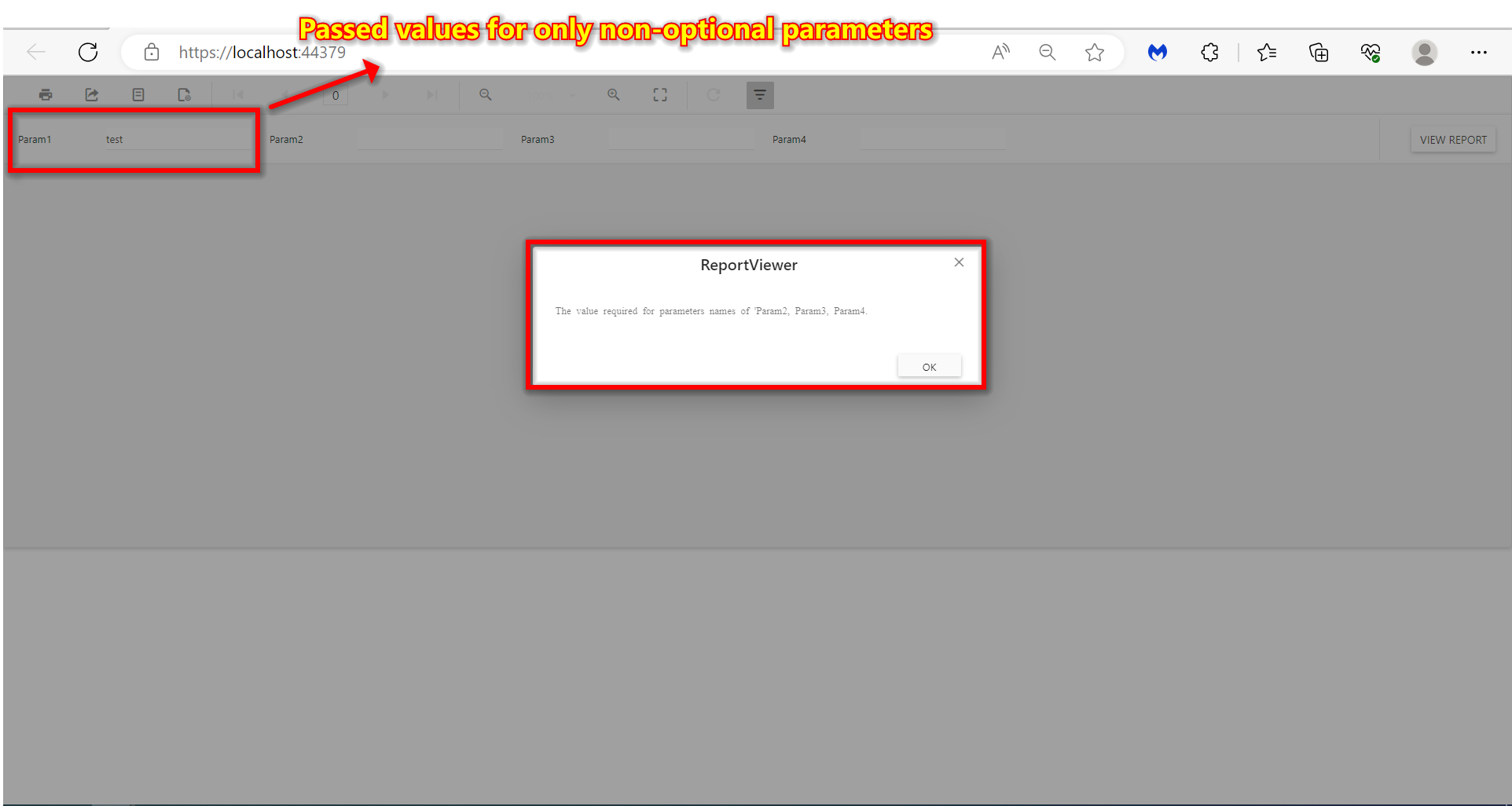Click the Read Aloud icon
Image resolution: width=1512 pixels, height=806 pixels.
coord(1000,52)
